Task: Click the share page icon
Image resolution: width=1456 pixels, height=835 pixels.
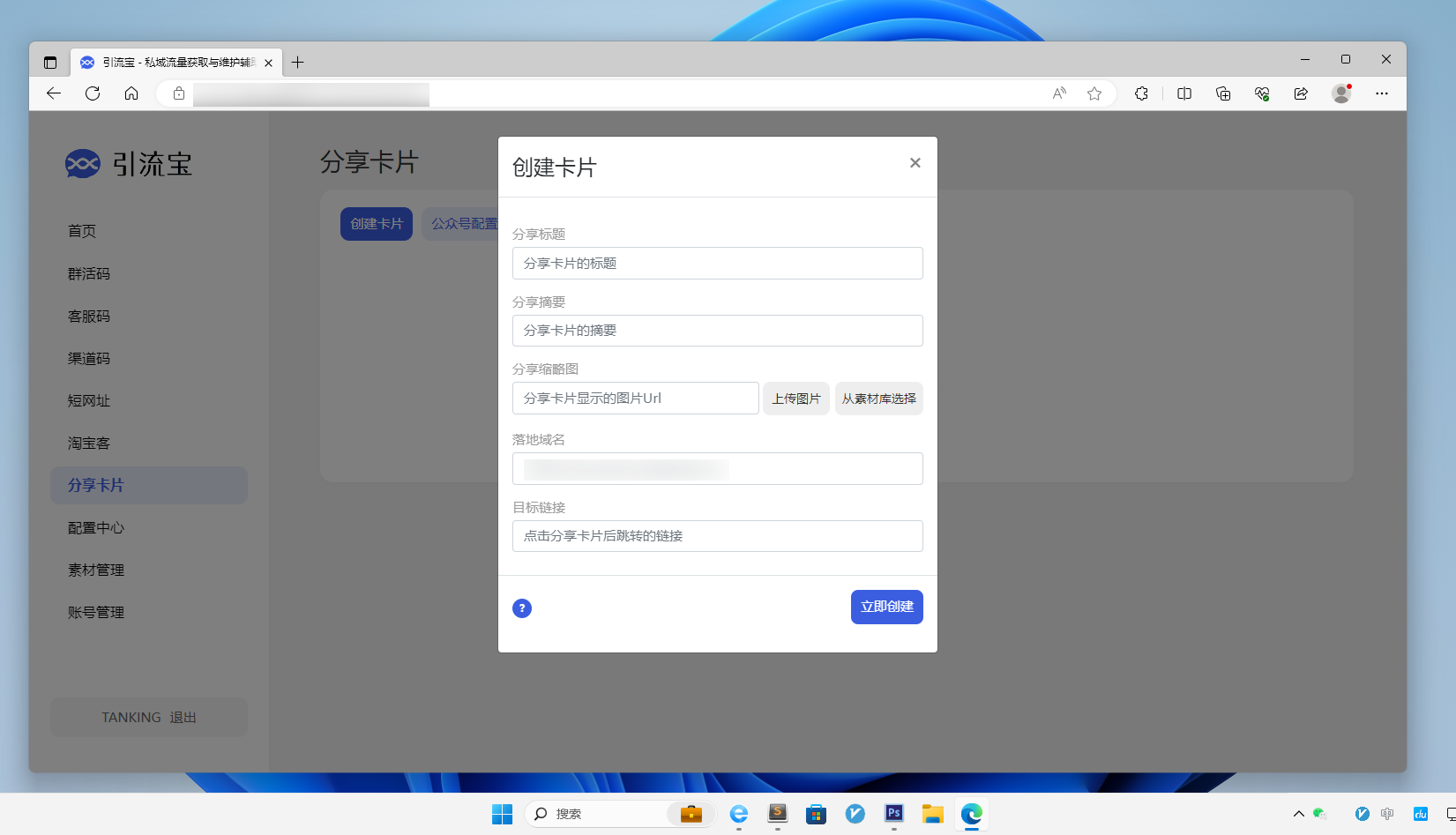Action: (x=1300, y=93)
